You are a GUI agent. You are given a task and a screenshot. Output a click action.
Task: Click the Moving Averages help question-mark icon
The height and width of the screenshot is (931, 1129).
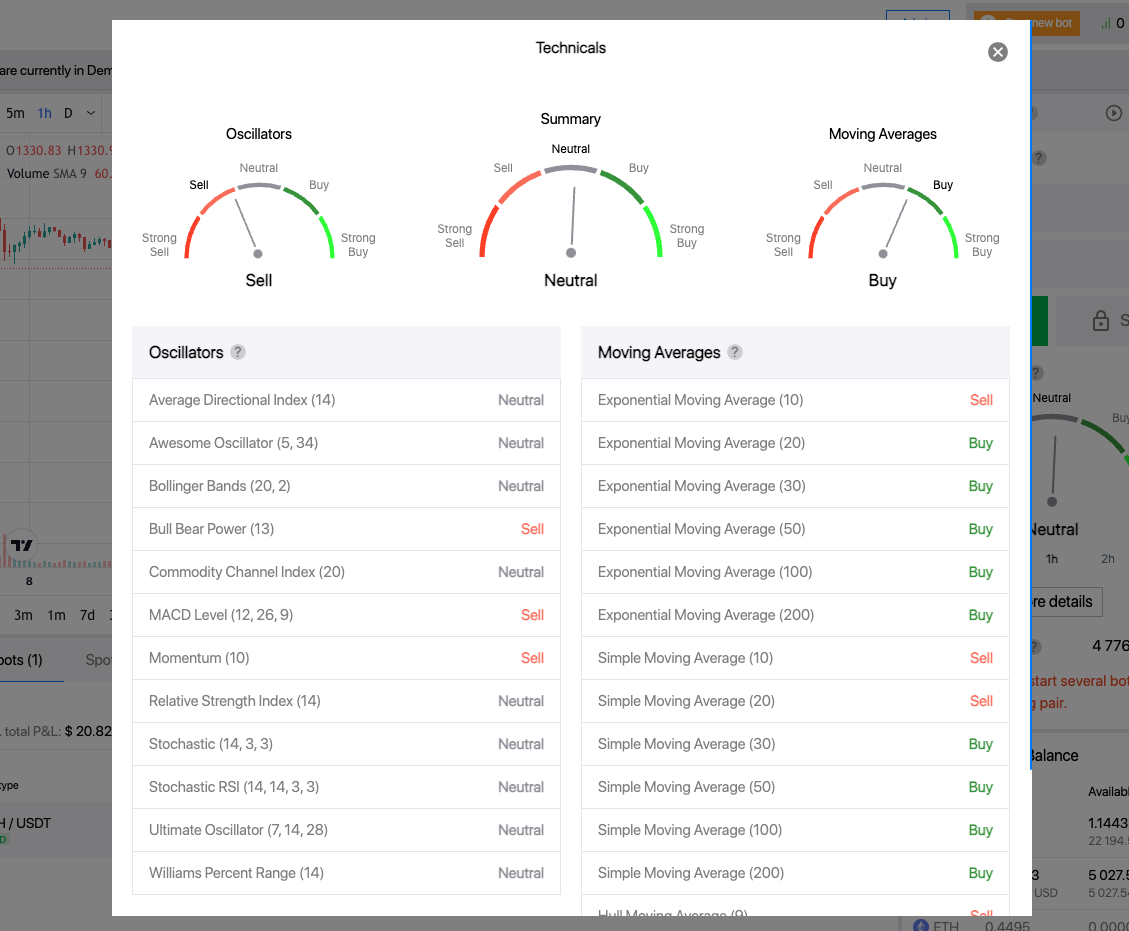point(735,352)
